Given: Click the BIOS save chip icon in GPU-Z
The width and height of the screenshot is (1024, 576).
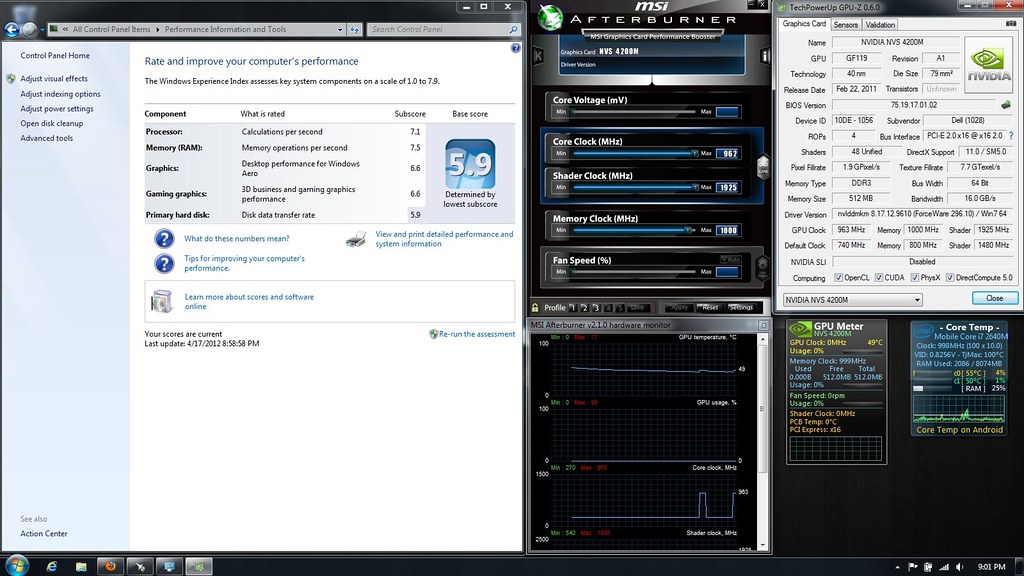Looking at the screenshot, I should click(1006, 104).
